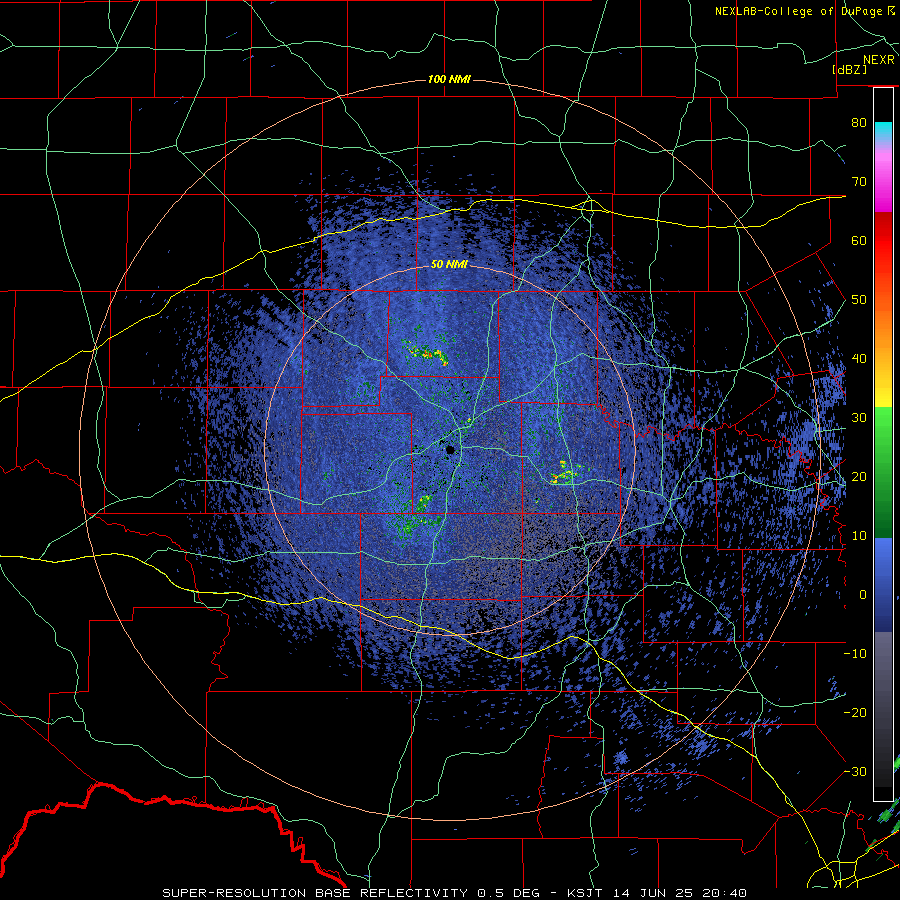
Task: Click the 40 value on the dBZ scale
Action: click(859, 359)
